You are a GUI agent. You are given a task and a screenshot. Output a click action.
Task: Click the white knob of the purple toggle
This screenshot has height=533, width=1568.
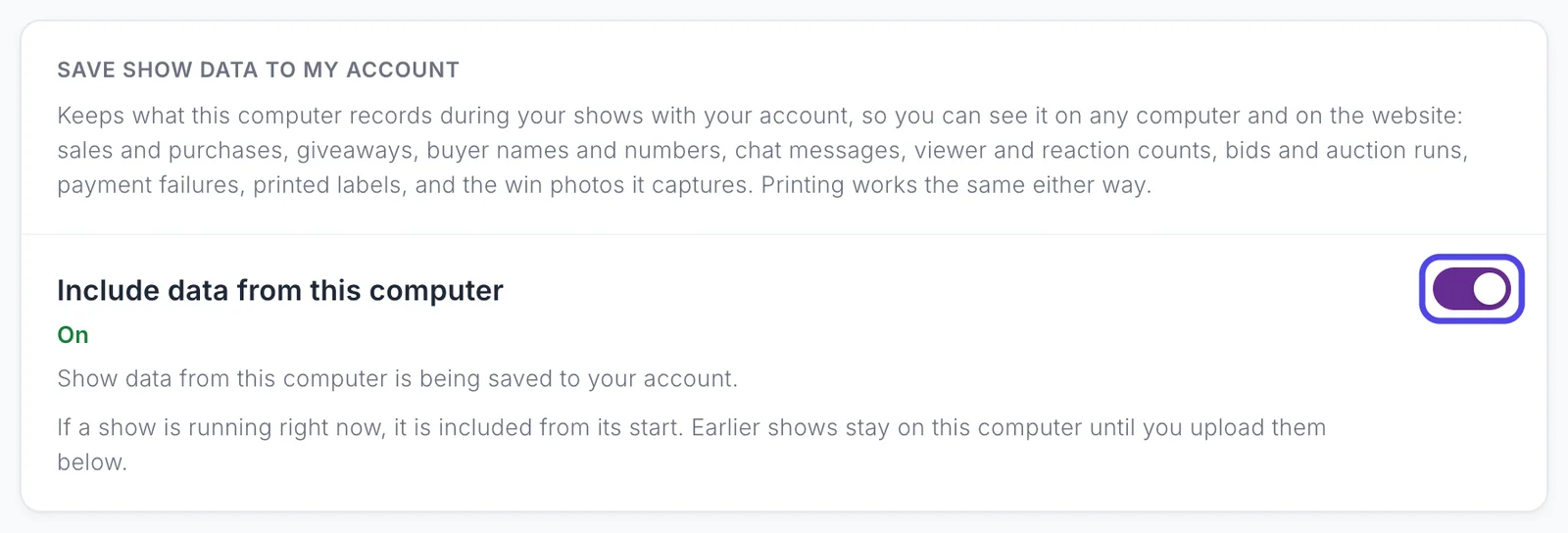1490,289
